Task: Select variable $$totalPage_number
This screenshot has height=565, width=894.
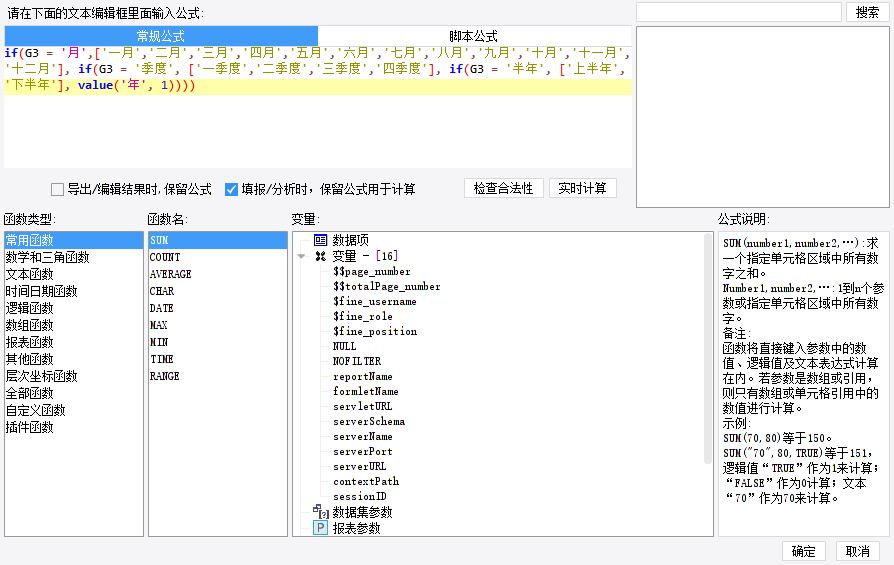Action: click(x=387, y=286)
